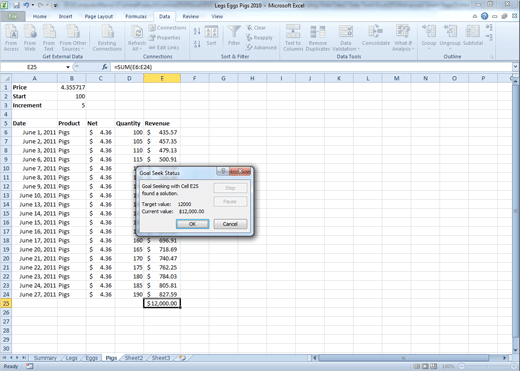The height and width of the screenshot is (371, 520).
Task: Open Advanced filter options
Action: [261, 48]
